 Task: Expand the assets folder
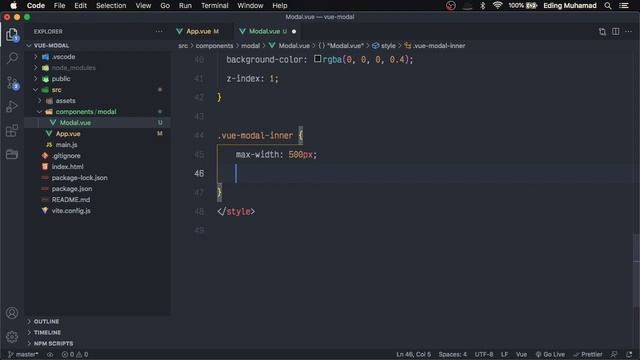point(40,101)
